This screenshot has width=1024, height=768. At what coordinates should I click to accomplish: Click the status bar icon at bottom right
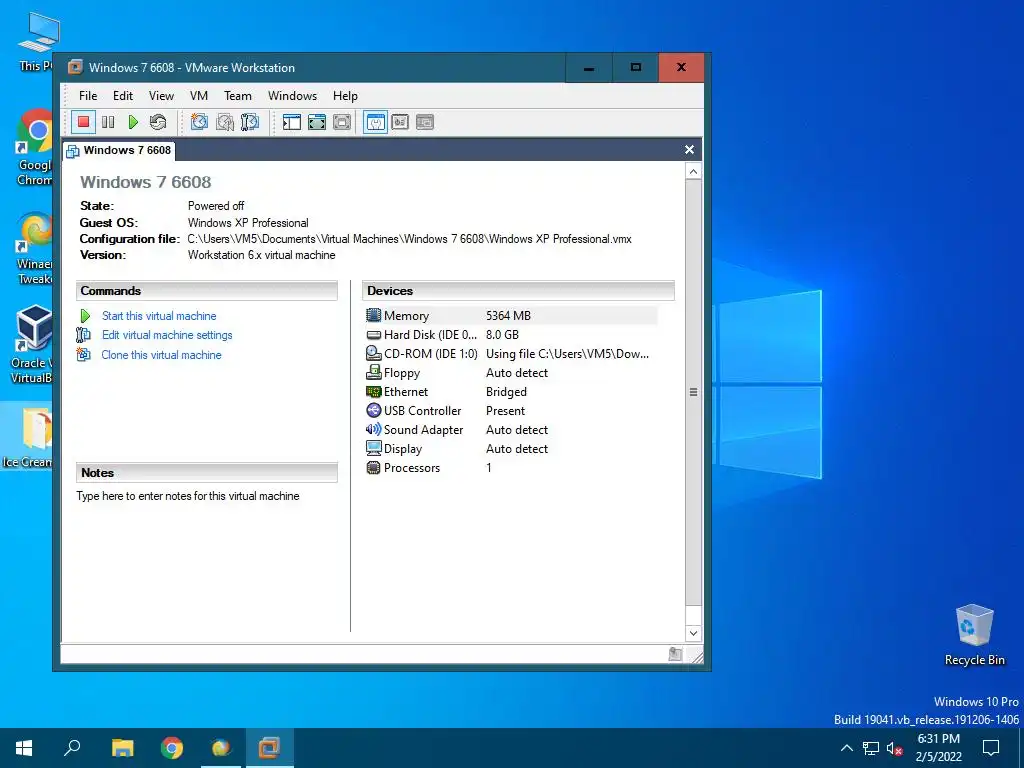coord(675,654)
